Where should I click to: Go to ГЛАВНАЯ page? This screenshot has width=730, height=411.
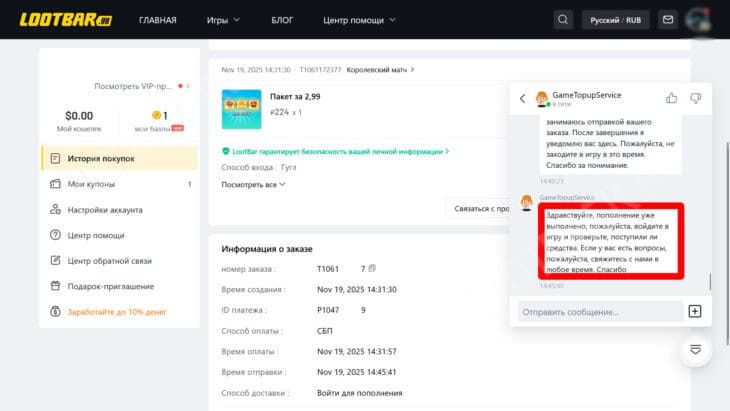coord(157,20)
